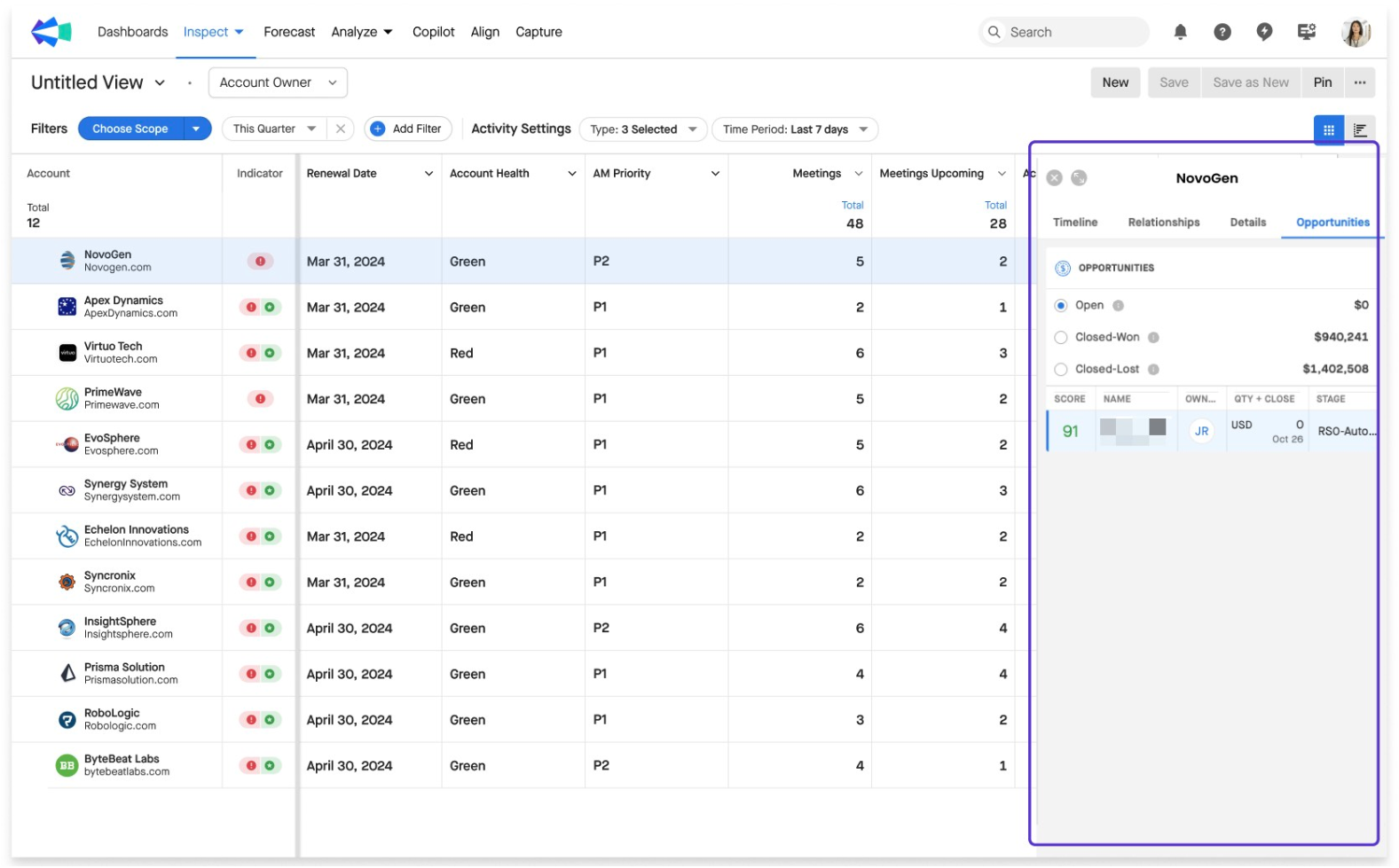Close the NovoGen side panel
The image size is (1399, 868).
point(1054,178)
